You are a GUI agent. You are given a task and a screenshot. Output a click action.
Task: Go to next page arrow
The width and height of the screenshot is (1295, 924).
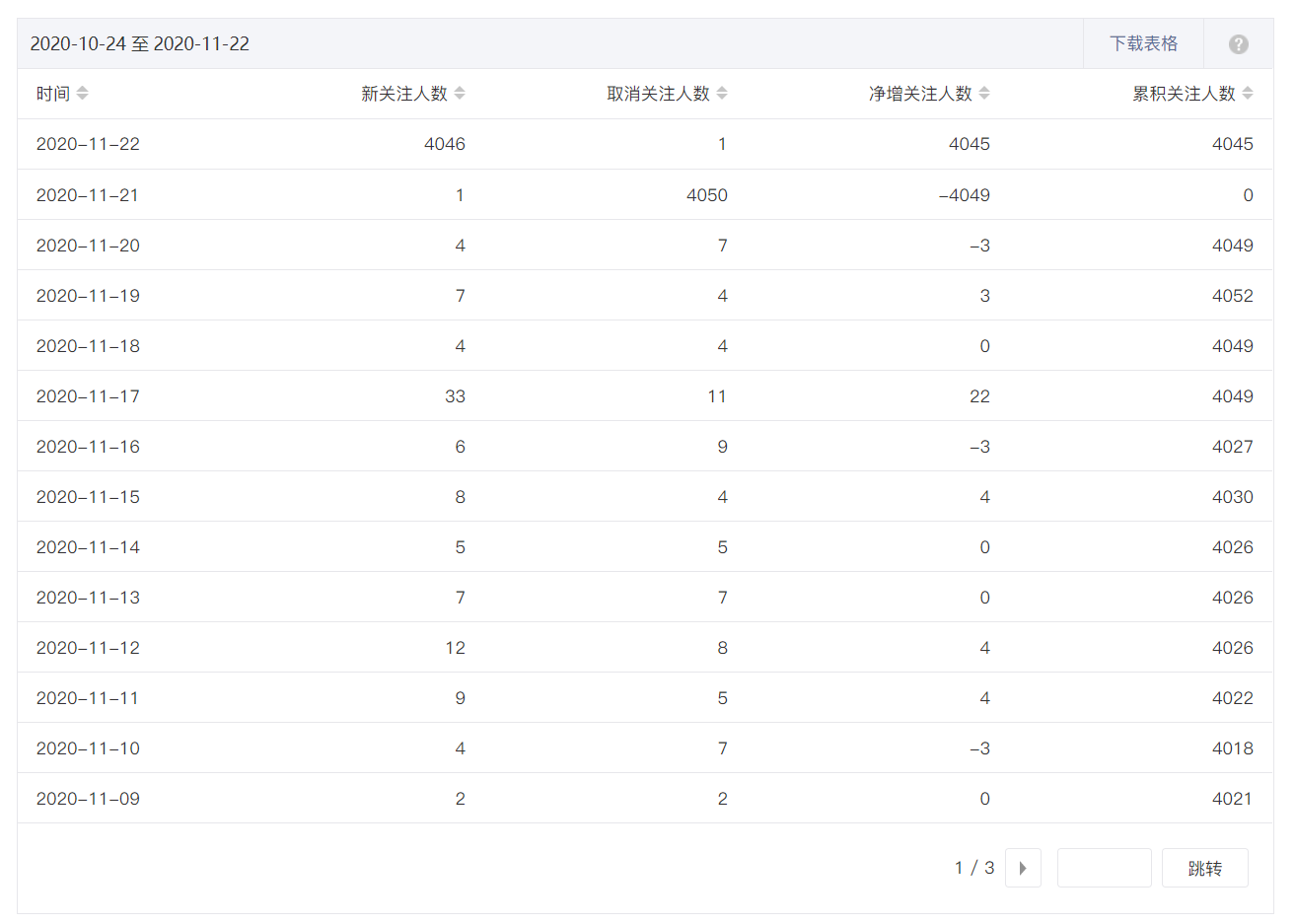click(1023, 868)
